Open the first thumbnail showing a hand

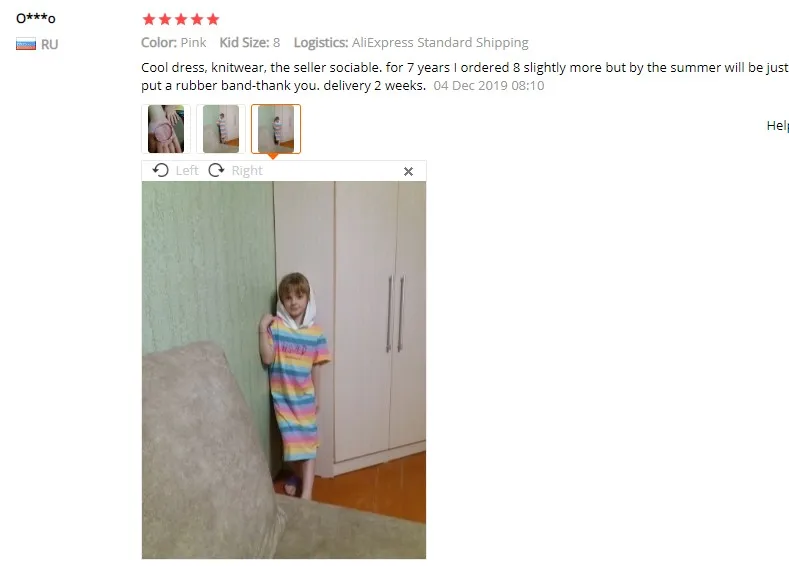pos(166,129)
